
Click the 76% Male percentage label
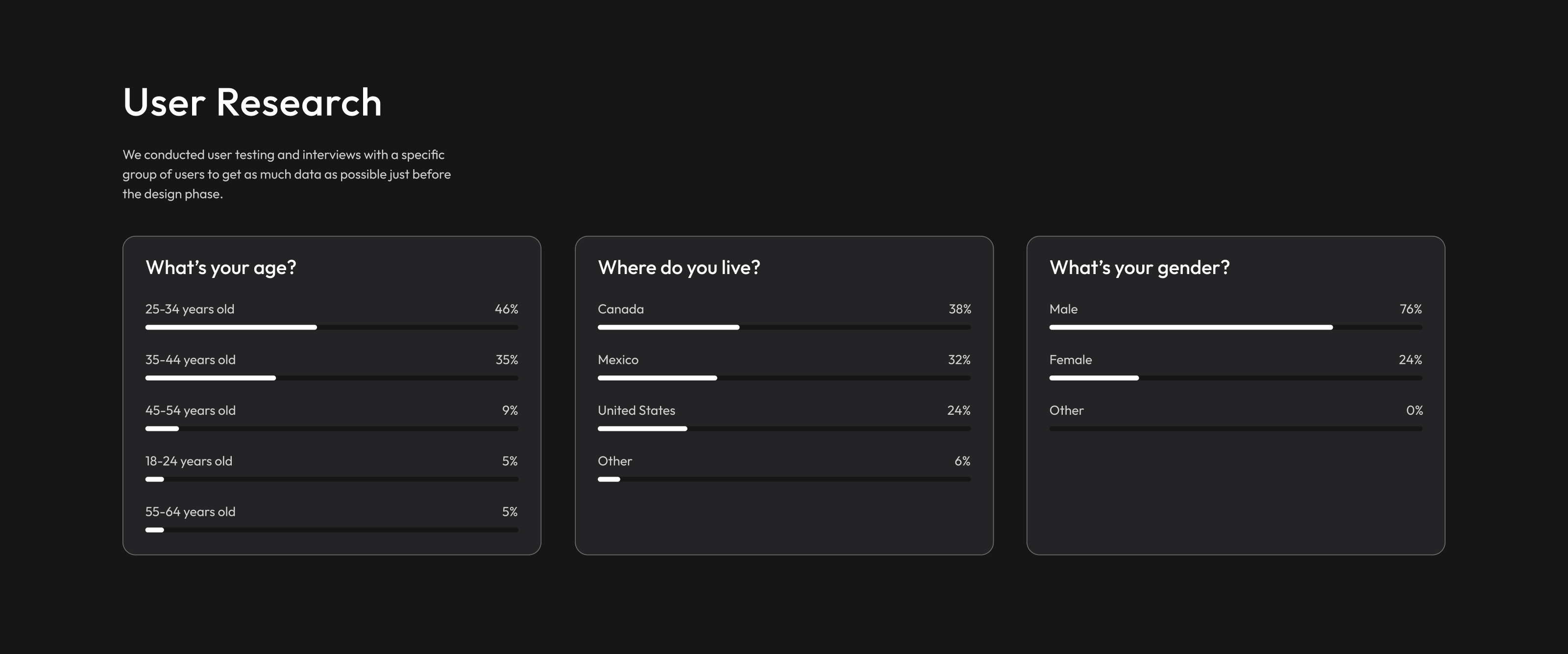click(x=1410, y=309)
